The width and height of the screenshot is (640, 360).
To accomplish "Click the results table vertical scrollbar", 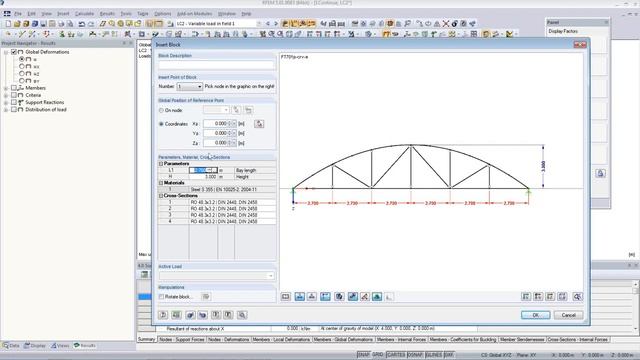I will 636,306.
